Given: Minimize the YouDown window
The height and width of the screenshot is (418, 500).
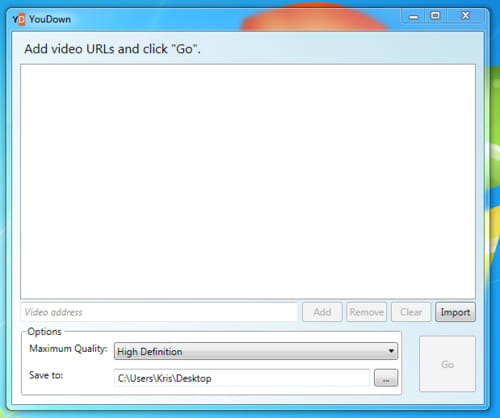Looking at the screenshot, I should point(413,16).
